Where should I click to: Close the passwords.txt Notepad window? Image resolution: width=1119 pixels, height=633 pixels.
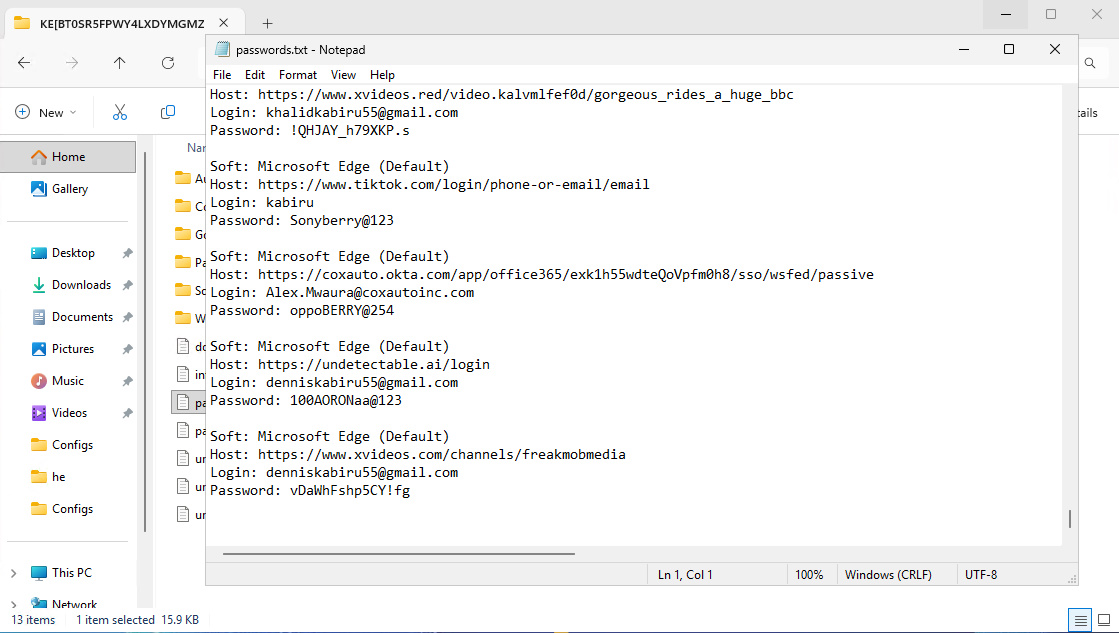1055,49
